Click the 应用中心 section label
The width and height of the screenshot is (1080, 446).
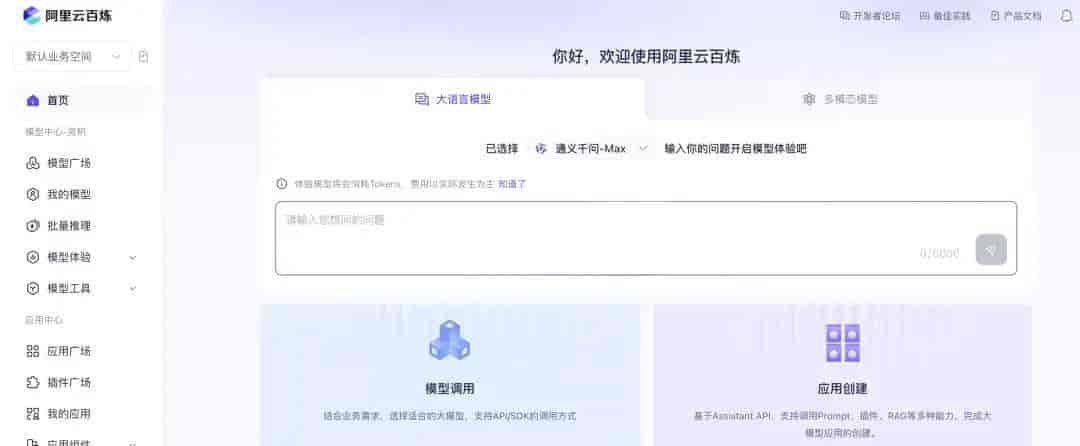click(44, 320)
